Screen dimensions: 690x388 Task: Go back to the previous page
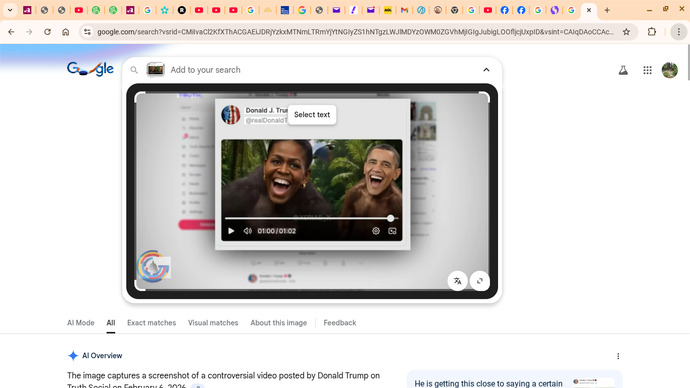point(11,32)
